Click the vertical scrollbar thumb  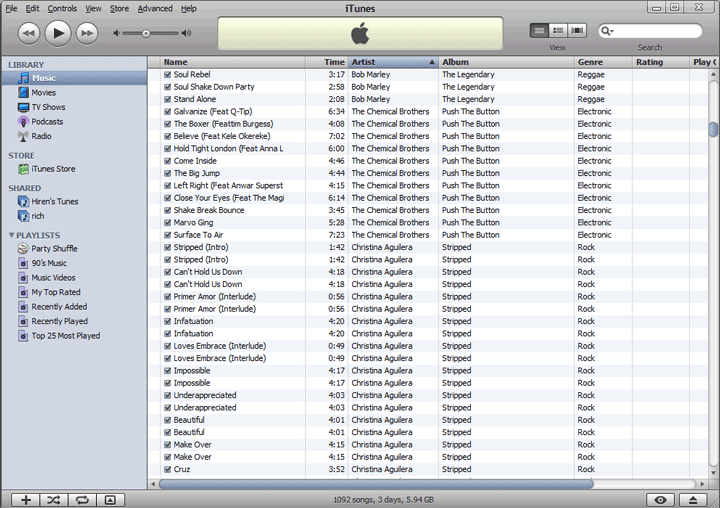point(713,129)
